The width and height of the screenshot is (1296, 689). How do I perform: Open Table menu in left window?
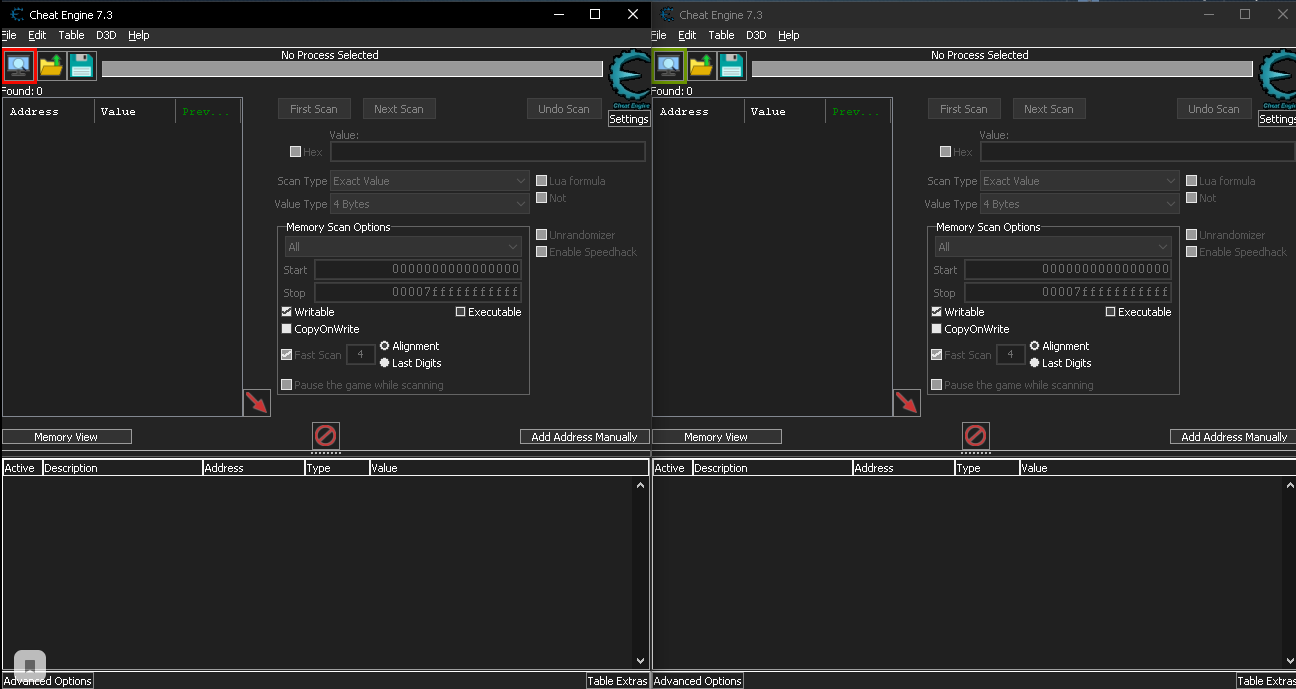tap(71, 35)
